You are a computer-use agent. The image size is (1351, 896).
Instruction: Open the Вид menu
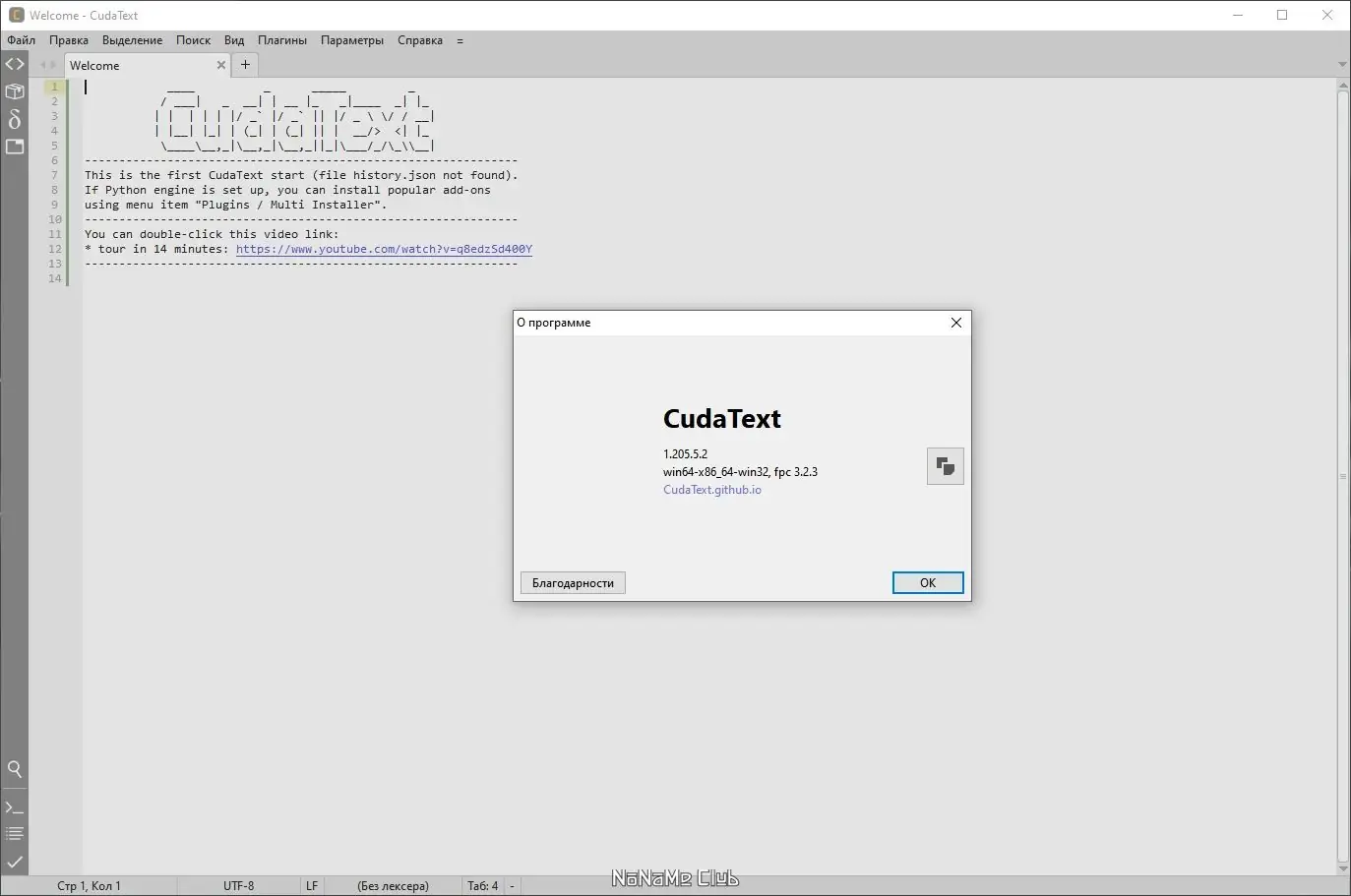(x=234, y=40)
